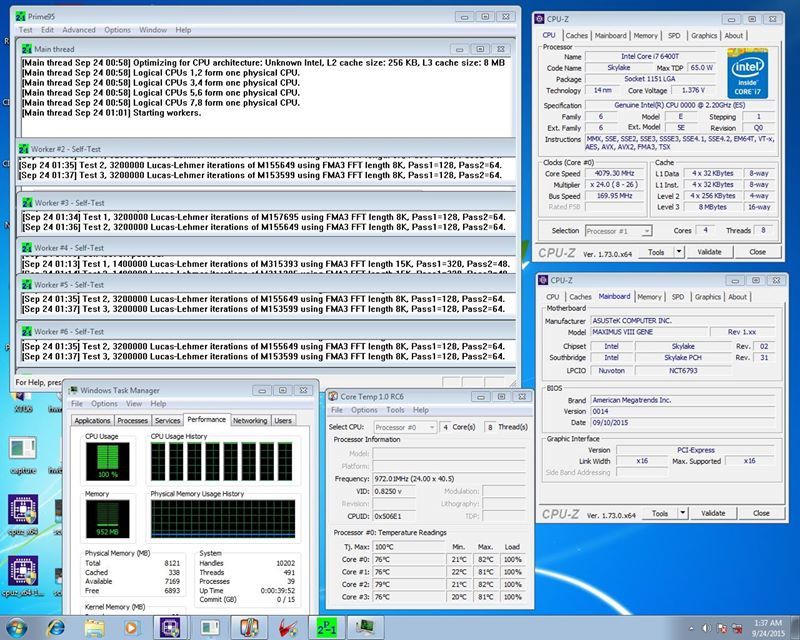Screen dimensions: 800x640
Task: Click the volume speaker icon in system tray
Action: pos(707,628)
